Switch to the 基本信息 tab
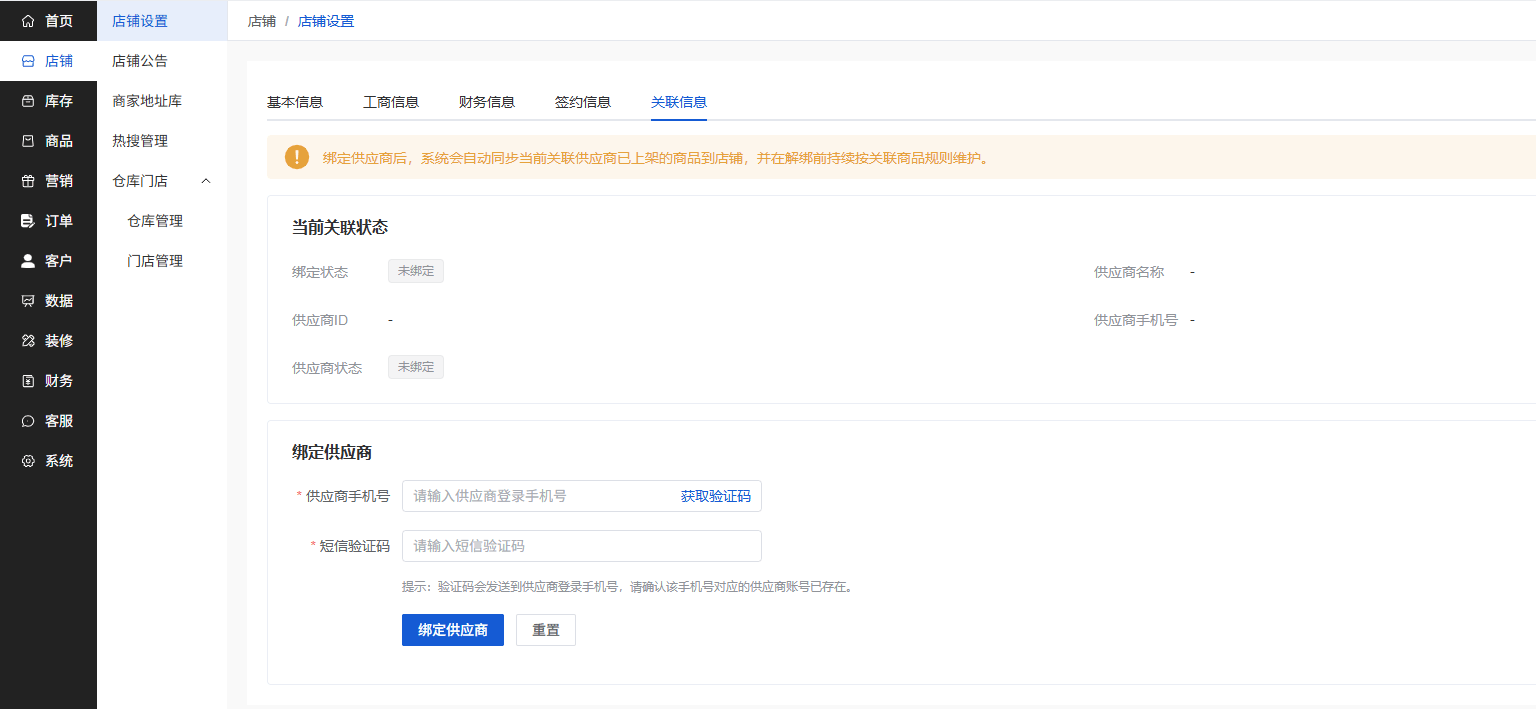The image size is (1536, 709). click(295, 102)
